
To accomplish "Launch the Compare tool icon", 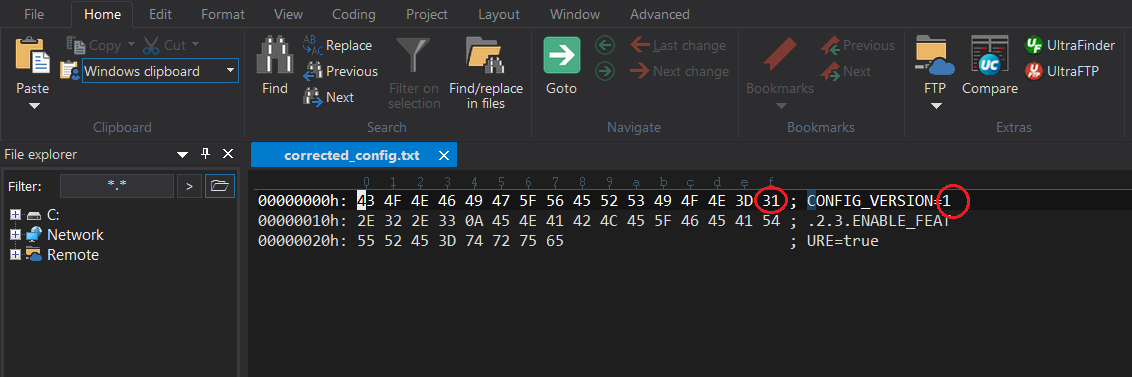I will [x=989, y=56].
